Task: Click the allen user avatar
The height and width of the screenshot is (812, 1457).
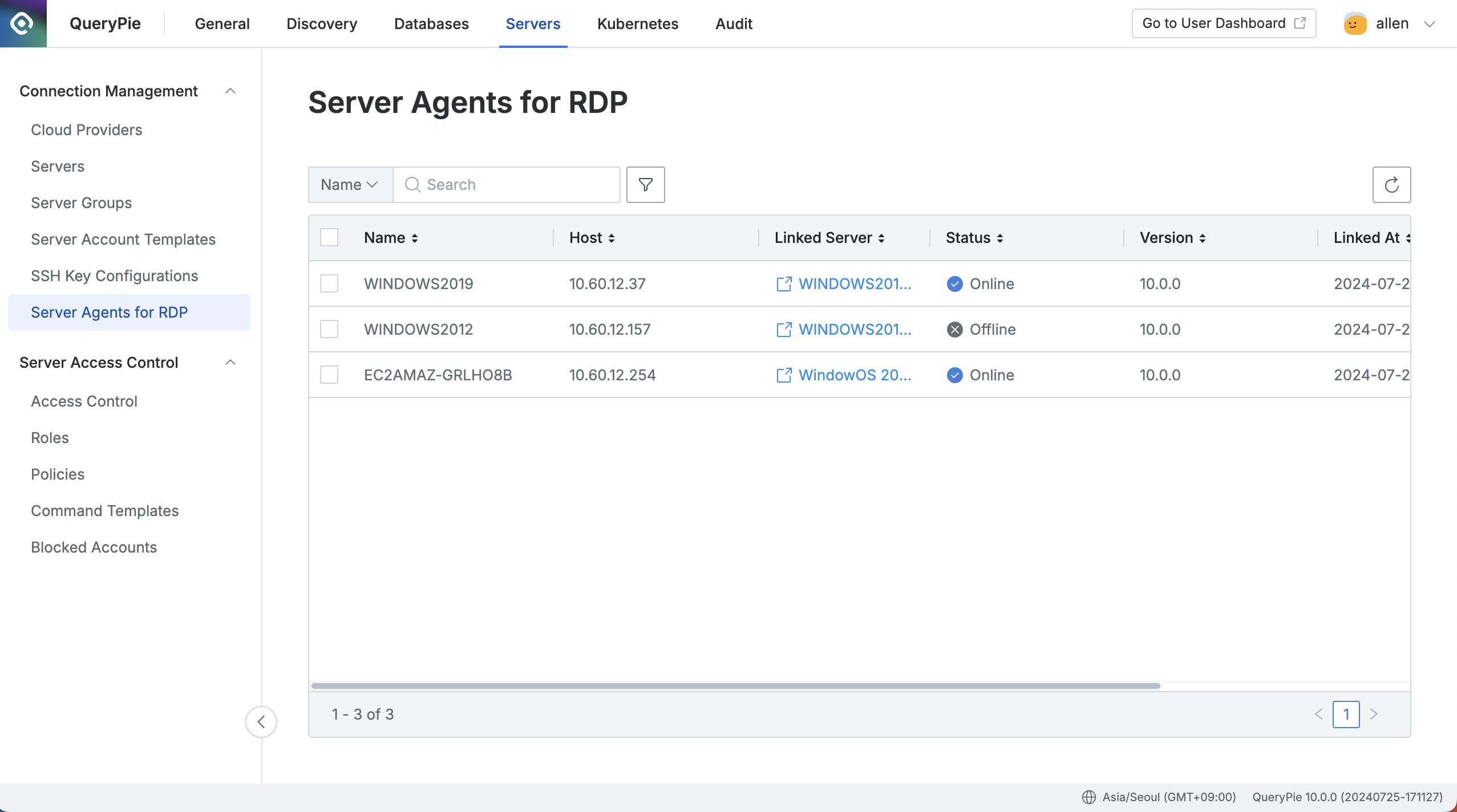Action: tap(1355, 23)
